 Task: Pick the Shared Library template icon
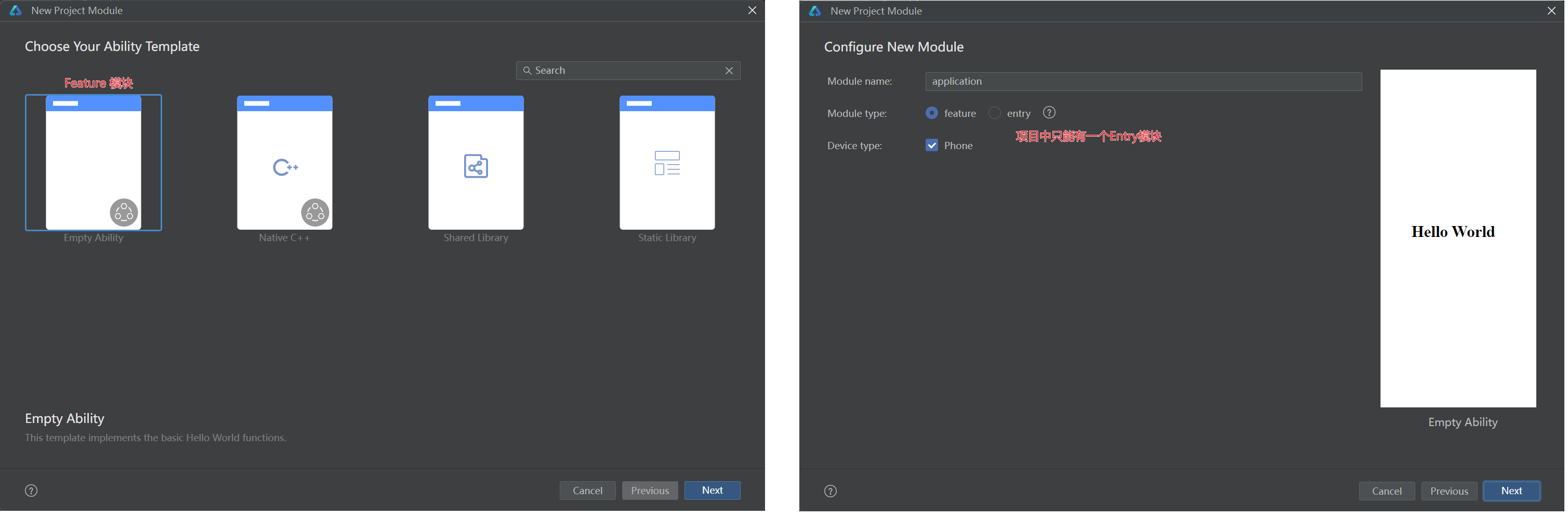pos(476,163)
